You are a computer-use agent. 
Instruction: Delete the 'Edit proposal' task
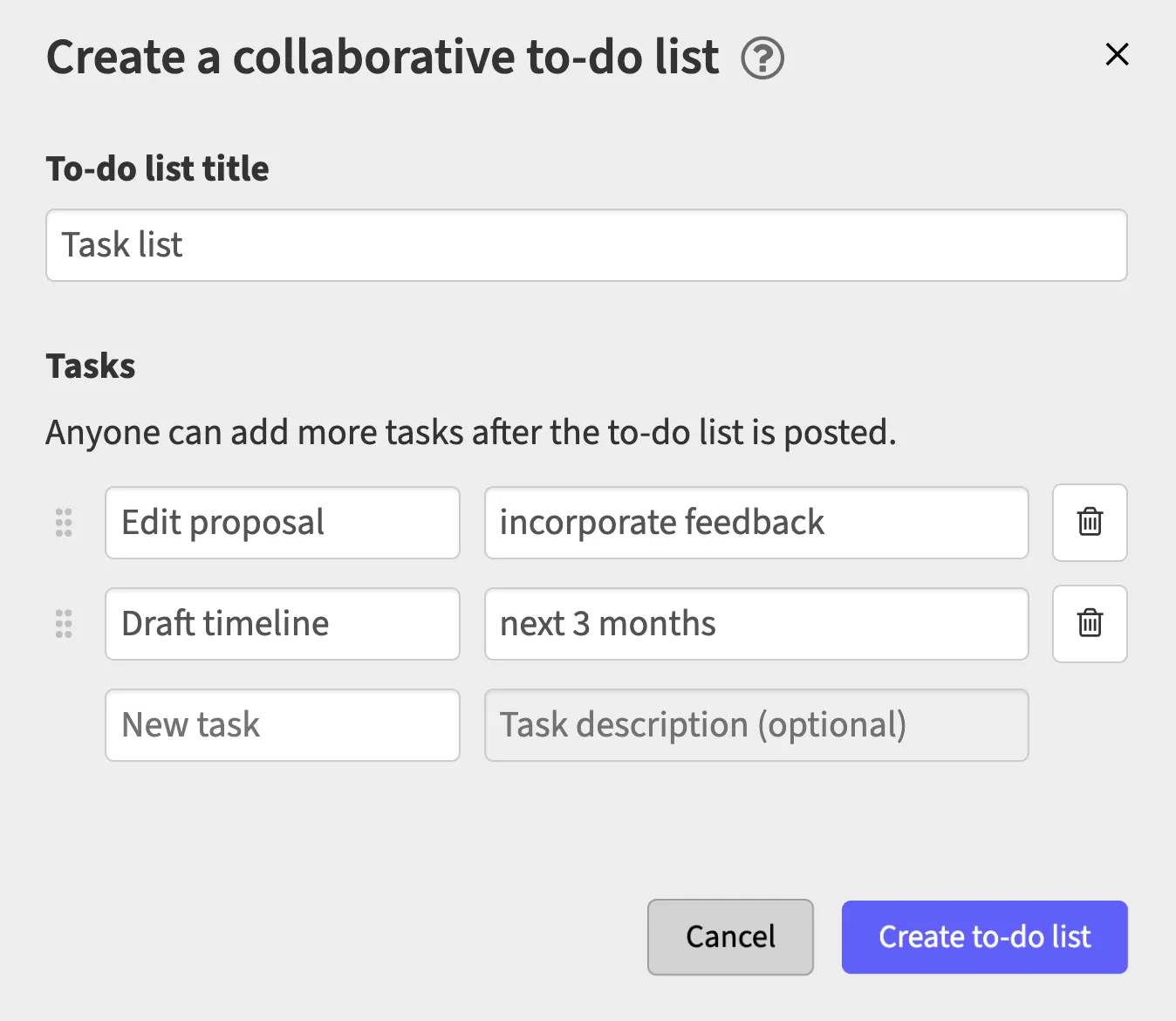(1090, 523)
